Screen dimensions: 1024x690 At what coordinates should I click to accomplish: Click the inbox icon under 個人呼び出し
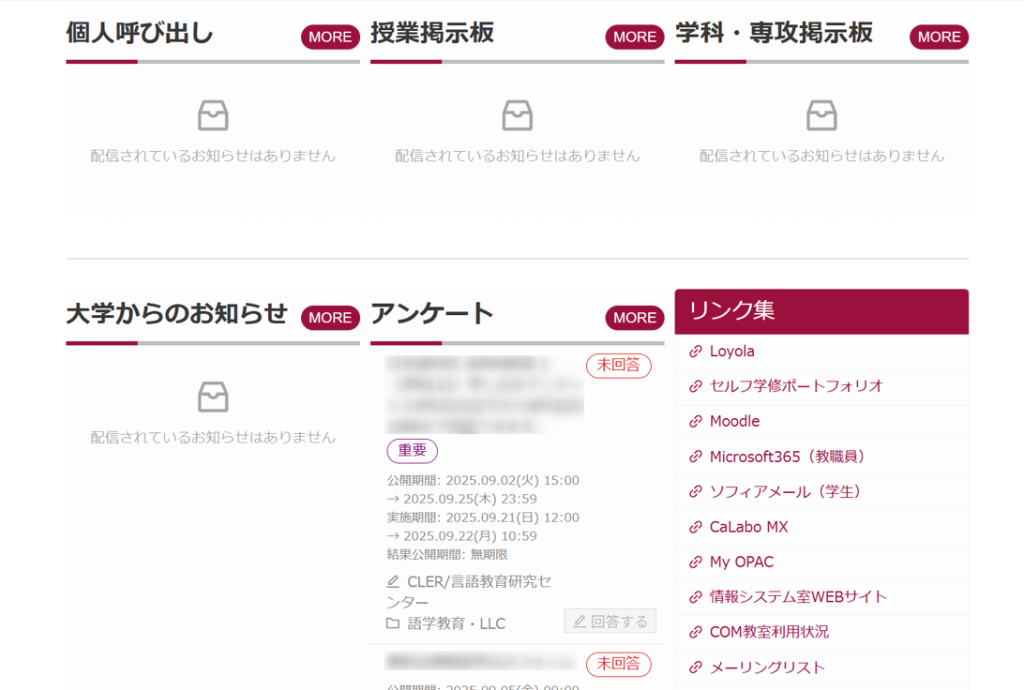click(x=213, y=116)
